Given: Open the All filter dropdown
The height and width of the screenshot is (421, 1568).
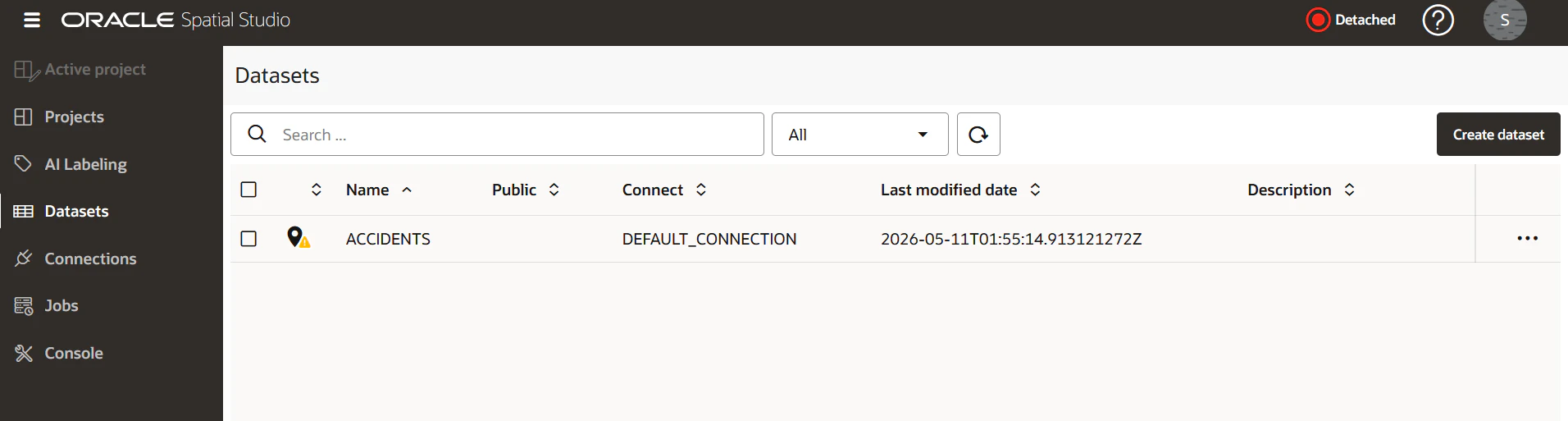Looking at the screenshot, I should [859, 135].
